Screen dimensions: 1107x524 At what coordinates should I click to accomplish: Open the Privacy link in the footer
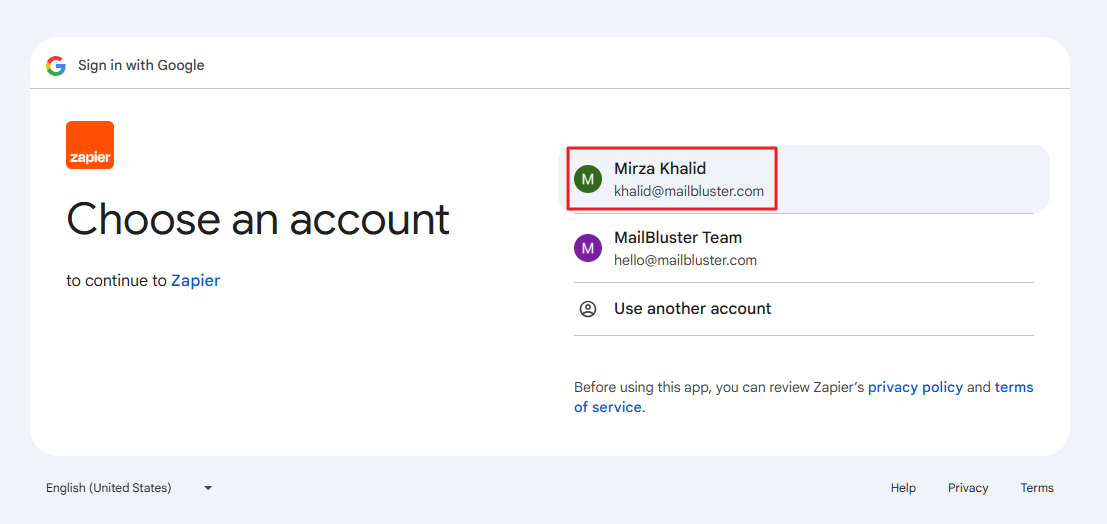point(968,488)
